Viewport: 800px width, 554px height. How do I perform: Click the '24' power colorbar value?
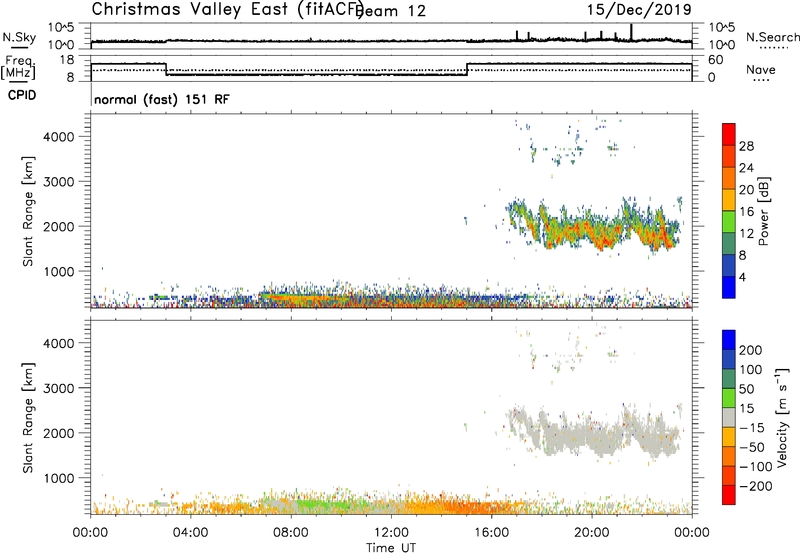pos(746,168)
